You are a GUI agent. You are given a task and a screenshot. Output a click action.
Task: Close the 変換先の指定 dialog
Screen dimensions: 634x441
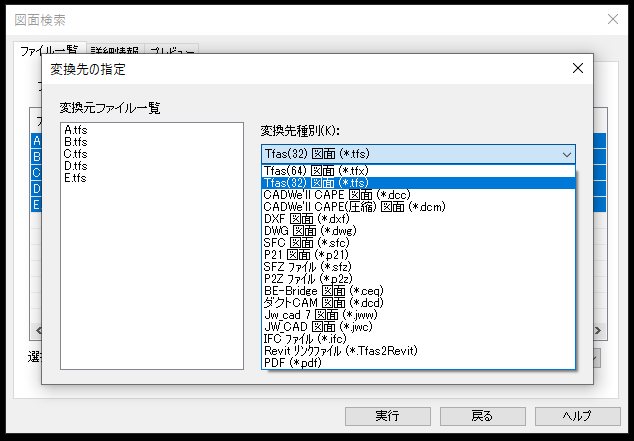577,69
